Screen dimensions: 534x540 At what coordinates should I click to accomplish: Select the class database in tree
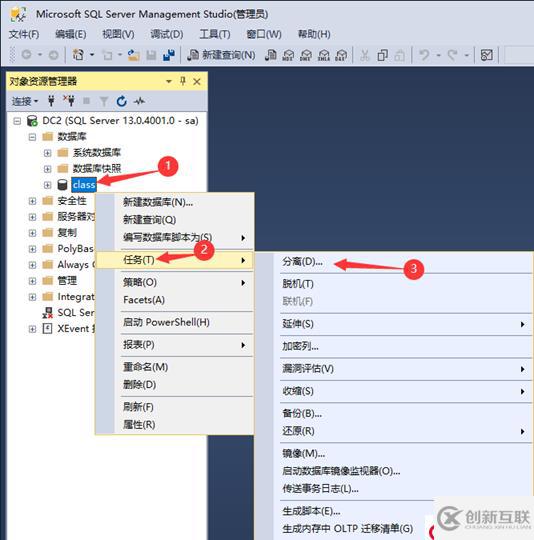click(x=84, y=185)
